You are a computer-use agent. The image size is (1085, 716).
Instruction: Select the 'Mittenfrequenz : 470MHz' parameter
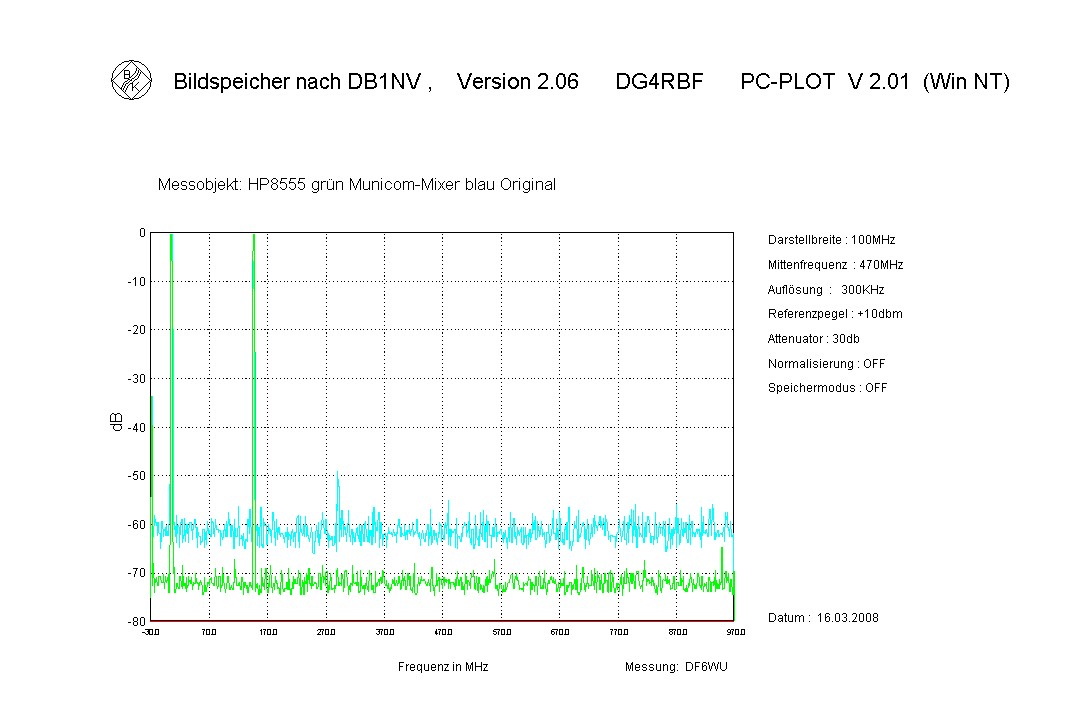[x=835, y=265]
